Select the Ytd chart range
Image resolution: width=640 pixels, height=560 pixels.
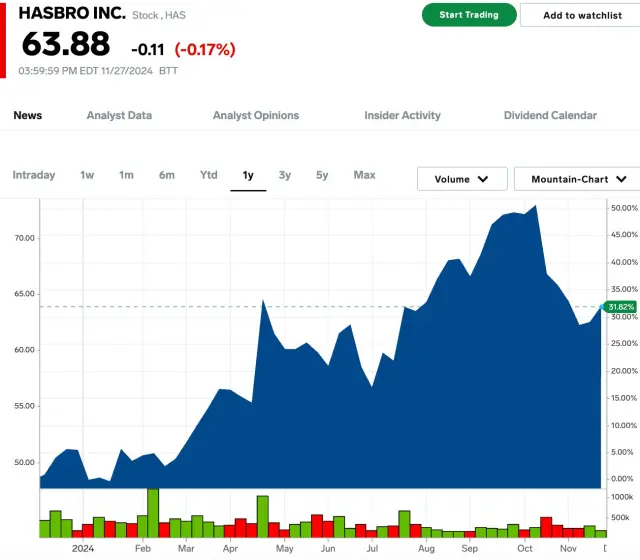pyautogui.click(x=208, y=175)
